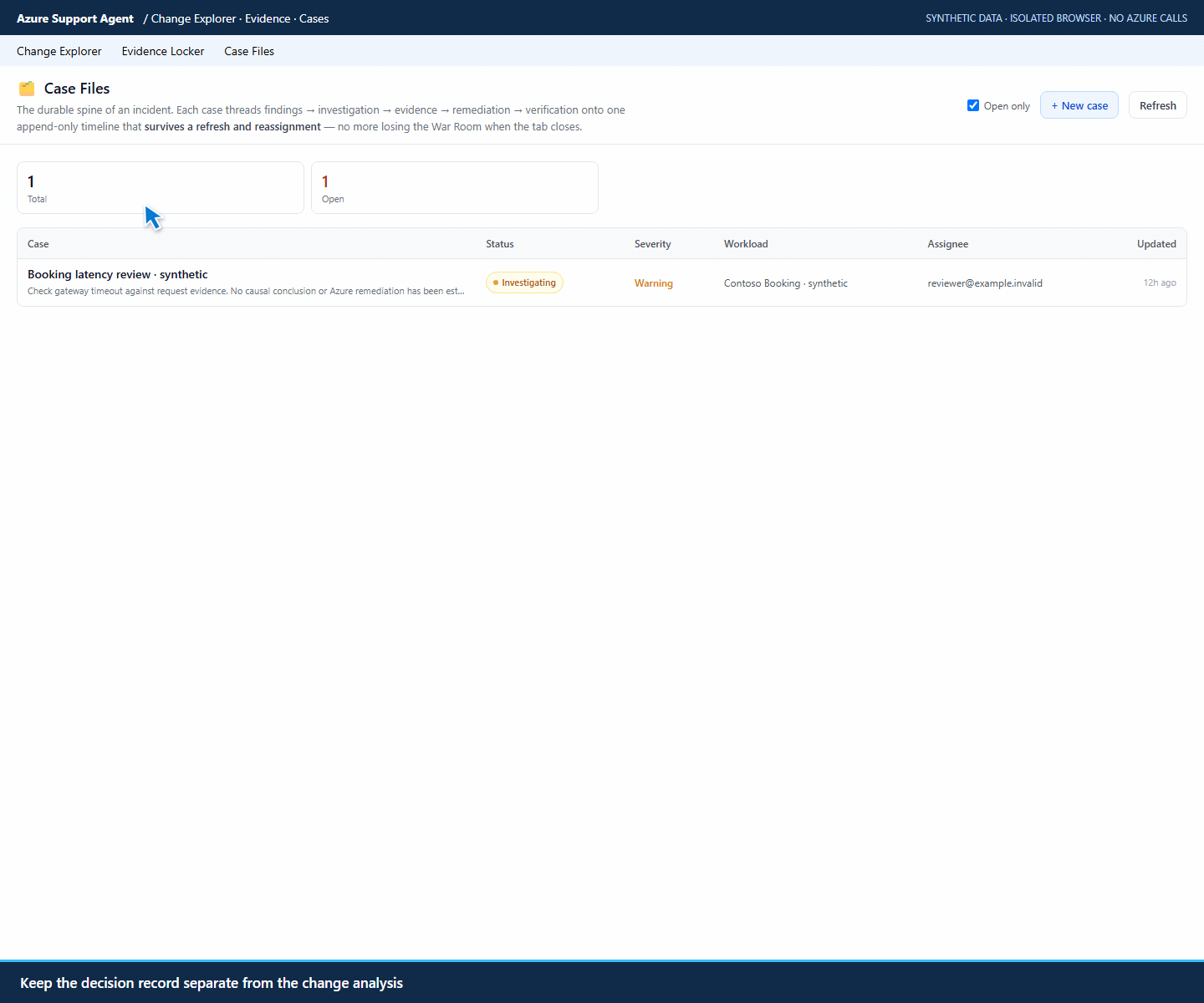
Task: Select the Total count card
Action: 161,187
